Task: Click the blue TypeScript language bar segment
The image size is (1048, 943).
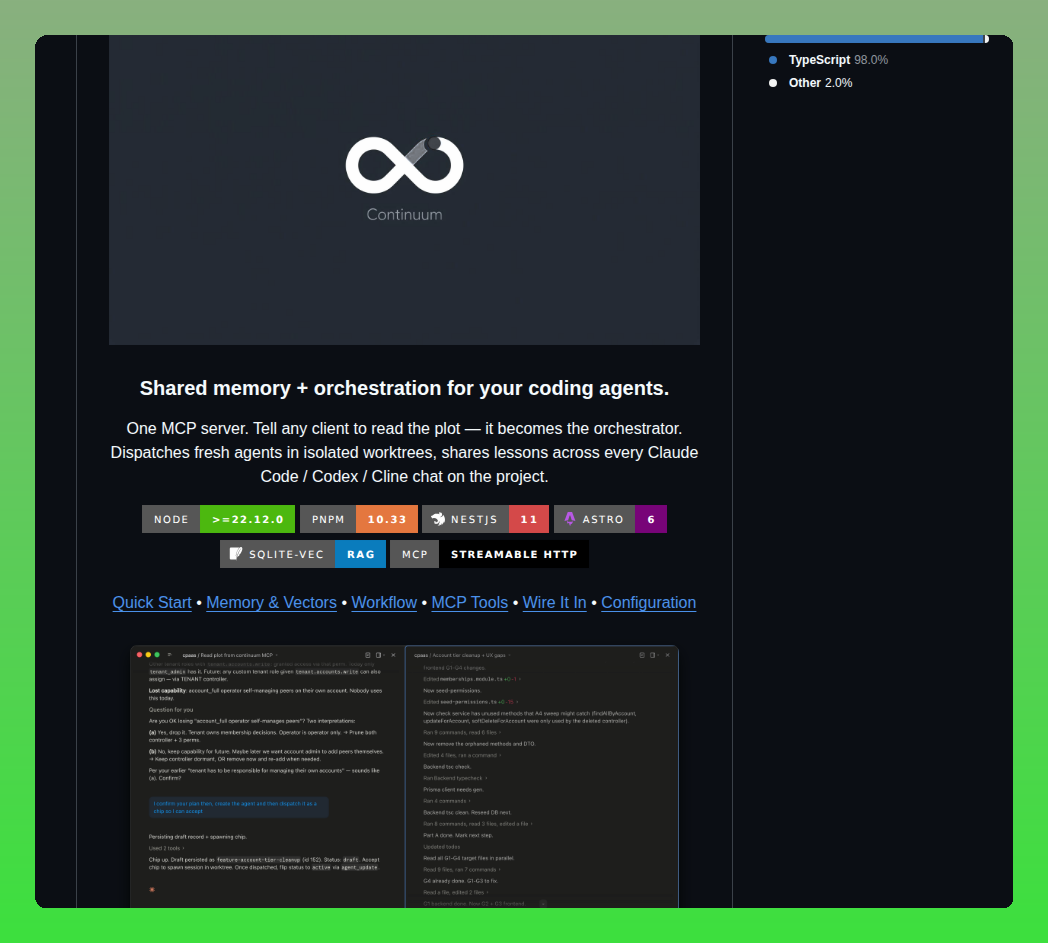Action: [x=874, y=39]
